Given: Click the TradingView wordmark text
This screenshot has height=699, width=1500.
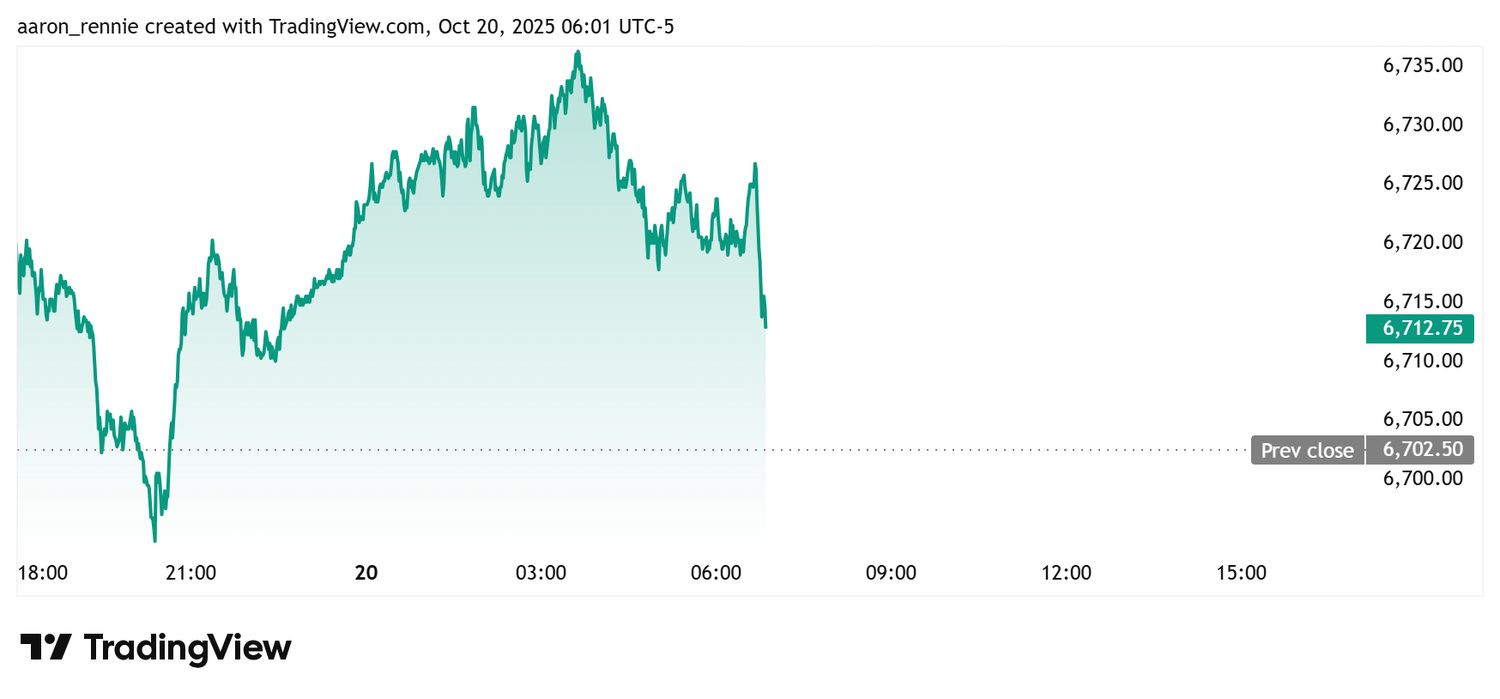Looking at the screenshot, I should coord(188,647).
